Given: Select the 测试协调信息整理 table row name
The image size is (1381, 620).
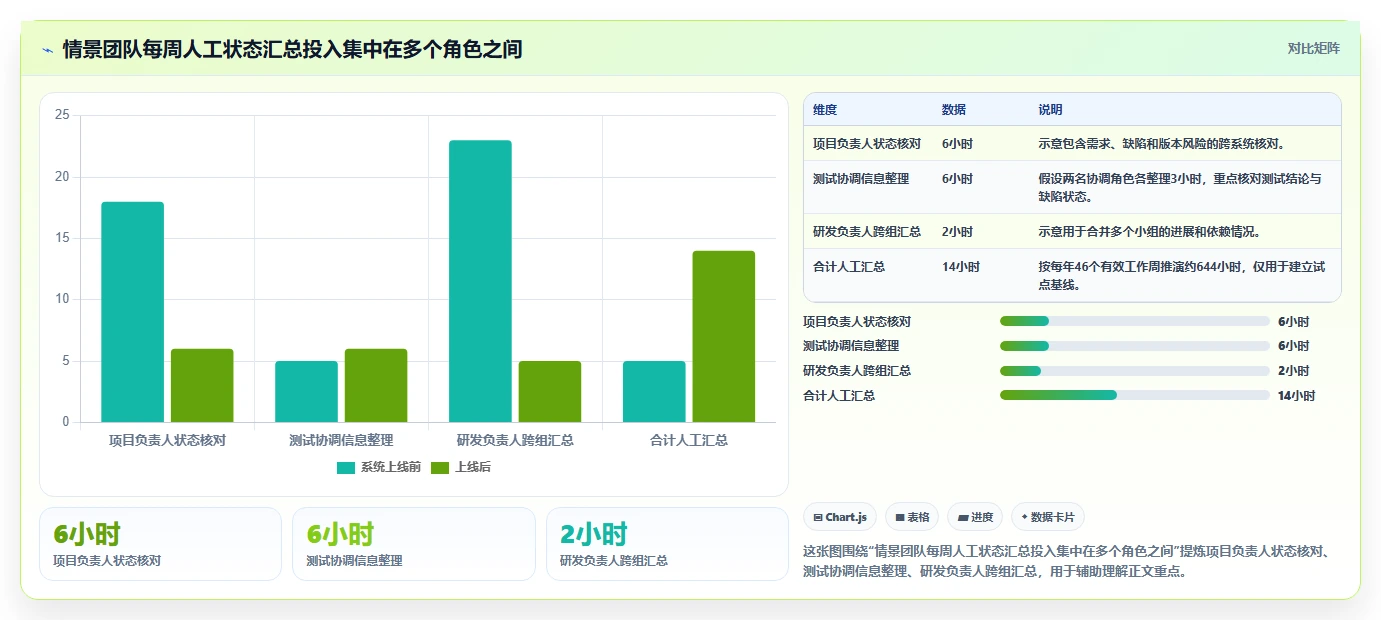Looking at the screenshot, I should pyautogui.click(x=861, y=179).
